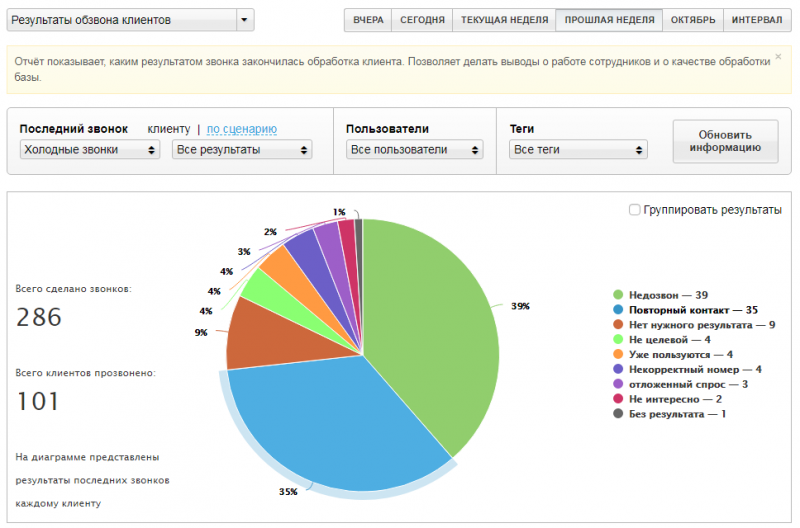This screenshot has width=800, height=528.
Task: Open the Все пользователи dropdown
Action: [x=414, y=150]
